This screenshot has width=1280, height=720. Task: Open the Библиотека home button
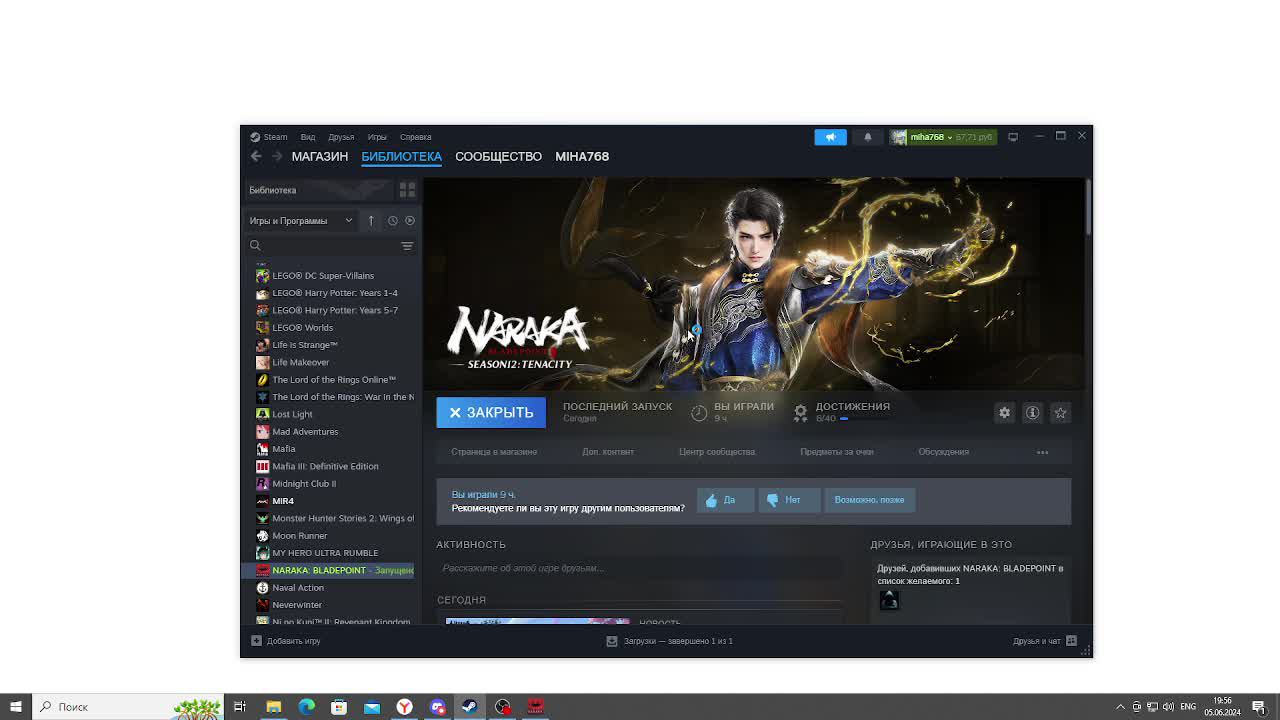[318, 190]
